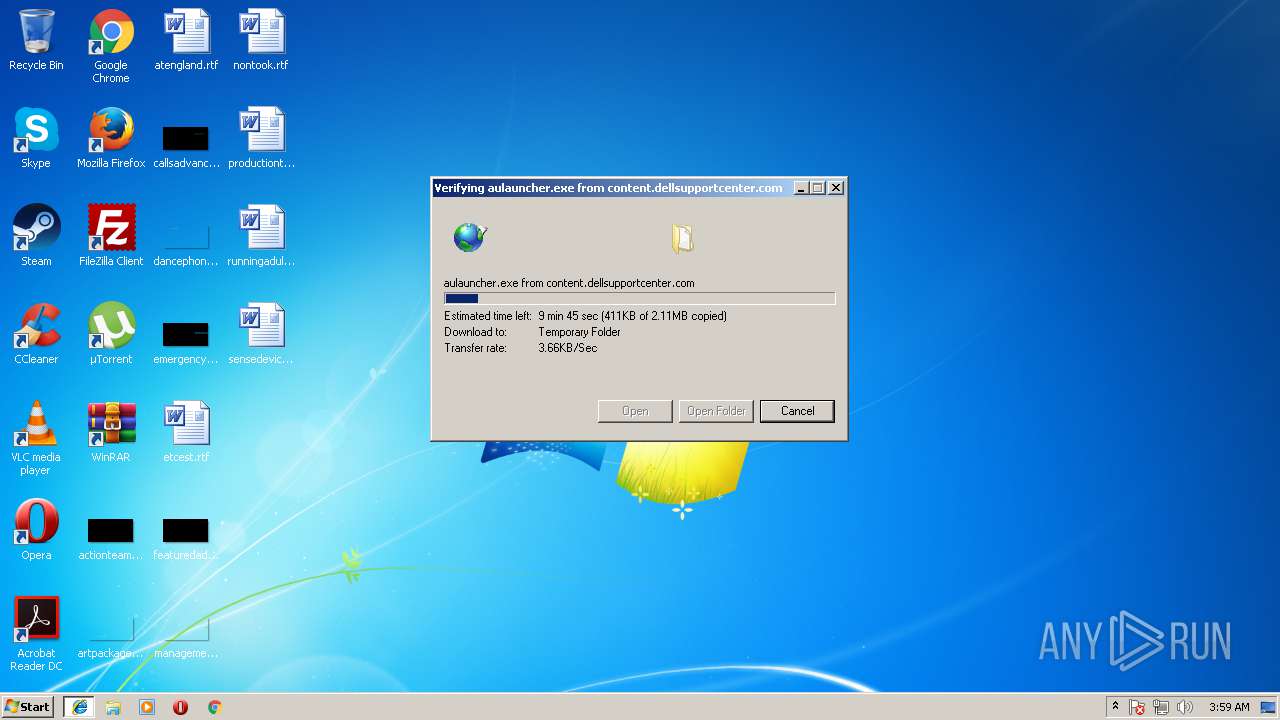Viewport: 1280px width, 720px height.
Task: Launch Google Chrome from desktop
Action: pyautogui.click(x=111, y=46)
